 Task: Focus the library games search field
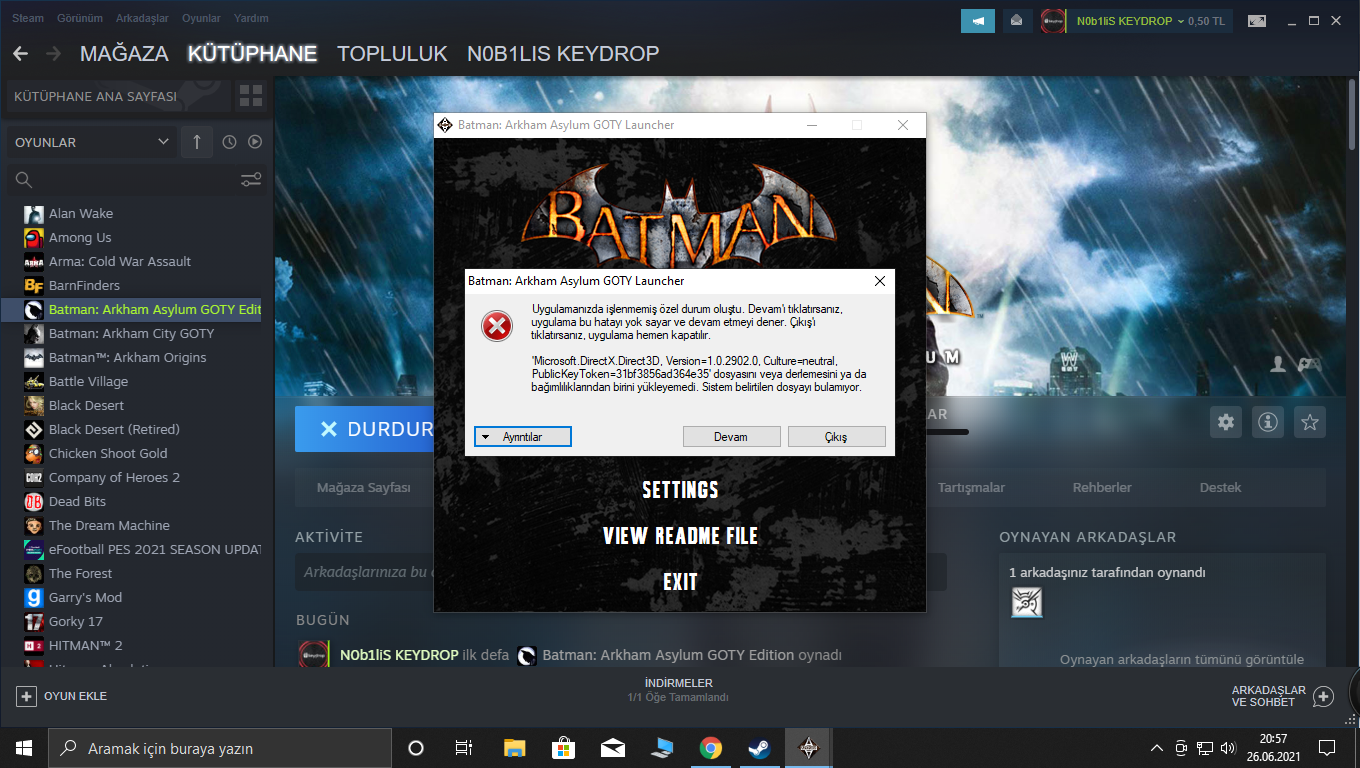pyautogui.click(x=122, y=180)
